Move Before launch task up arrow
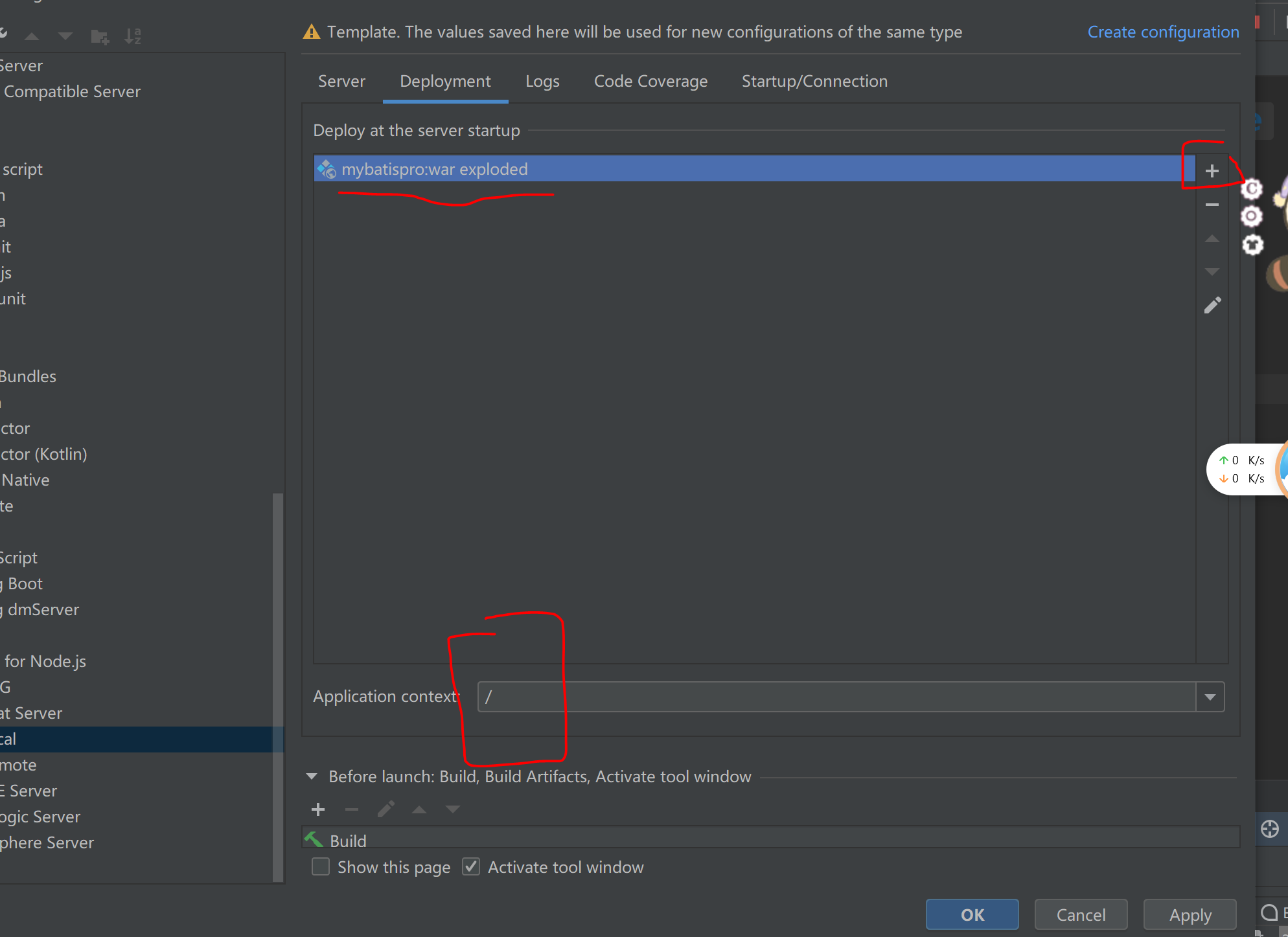Screen dimensions: 1288x937 click(419, 809)
